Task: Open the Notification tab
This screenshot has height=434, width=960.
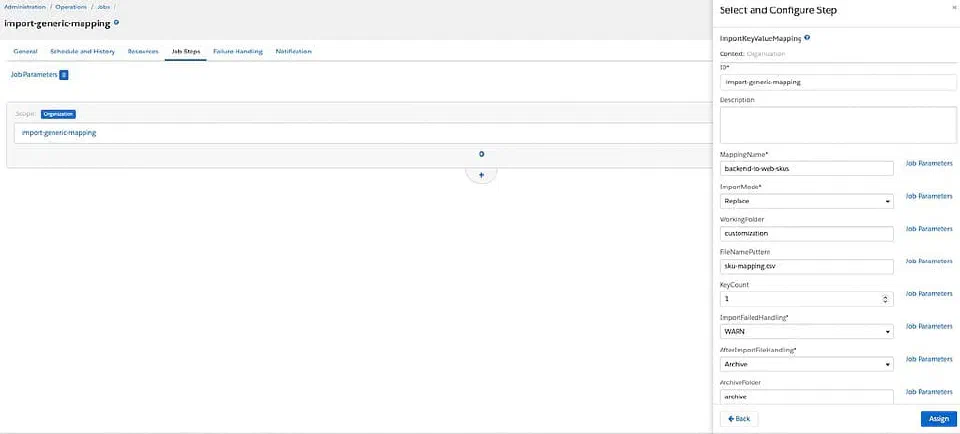Action: point(293,51)
